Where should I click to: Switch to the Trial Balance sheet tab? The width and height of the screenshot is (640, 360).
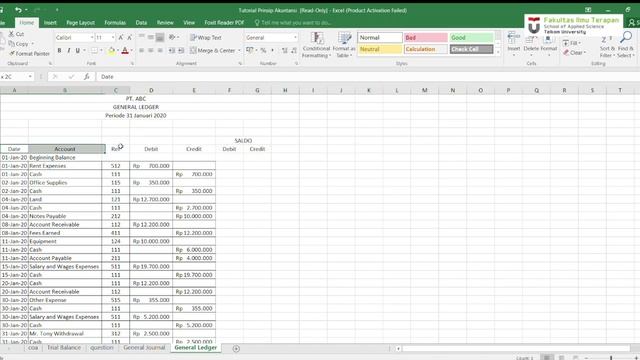point(64,348)
